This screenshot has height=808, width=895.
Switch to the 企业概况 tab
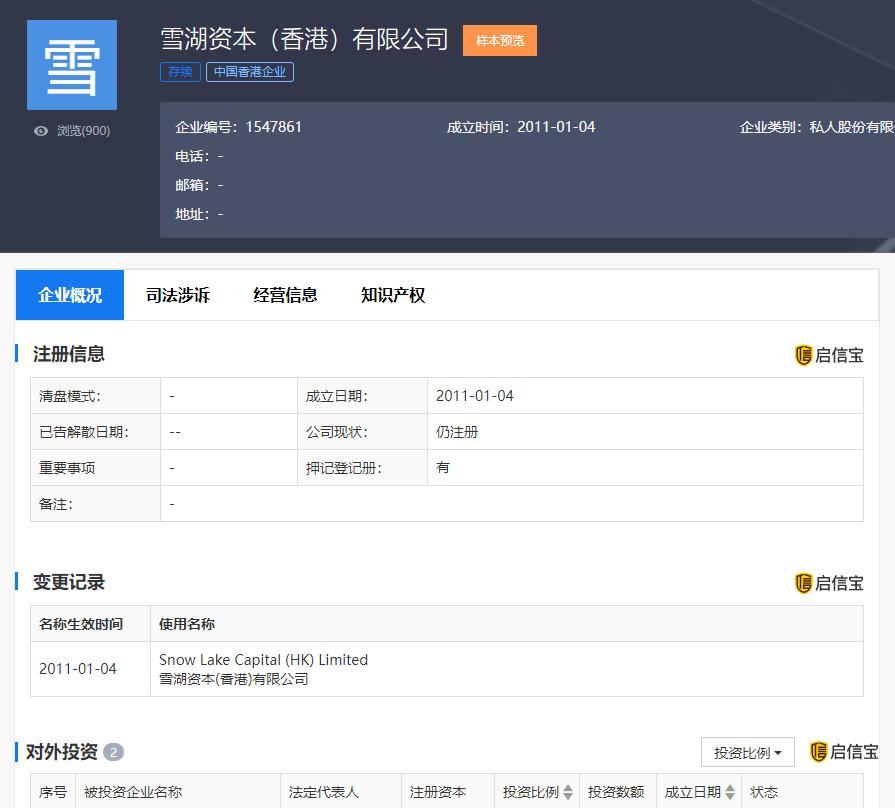pos(70,295)
